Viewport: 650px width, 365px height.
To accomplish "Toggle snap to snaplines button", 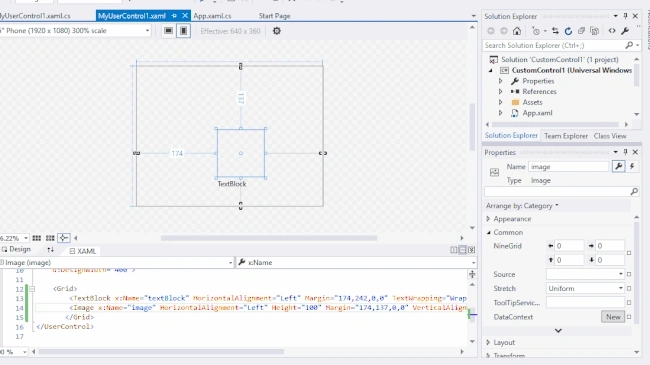I will pos(63,238).
